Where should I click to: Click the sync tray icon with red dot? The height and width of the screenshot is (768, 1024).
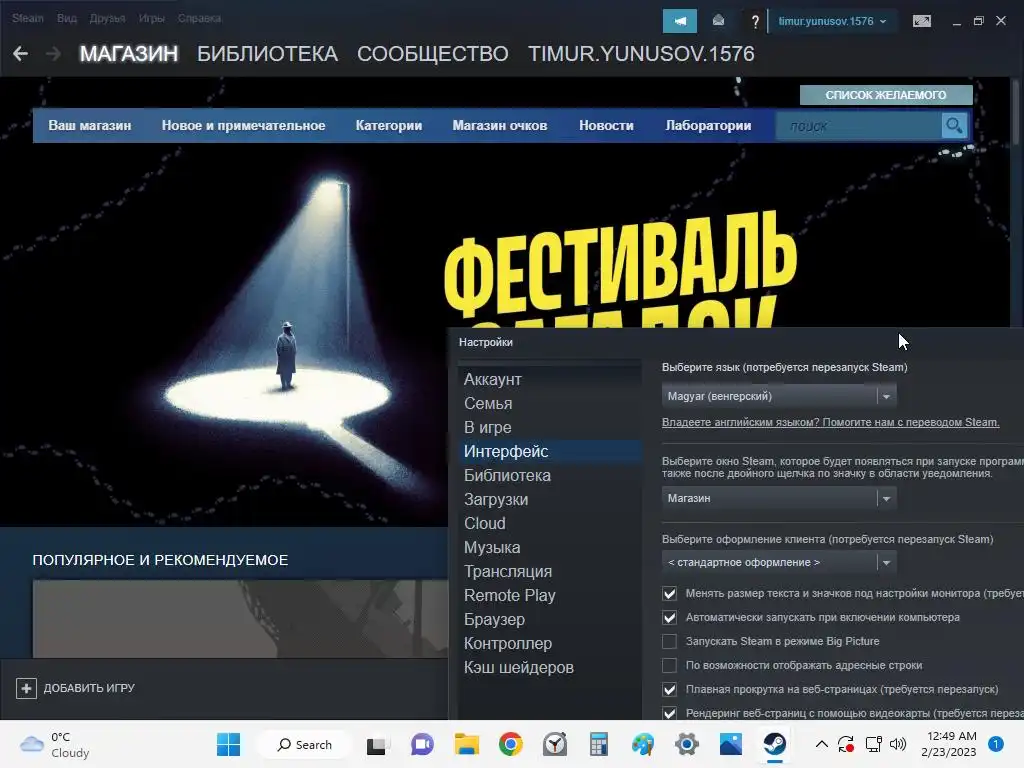tap(846, 744)
